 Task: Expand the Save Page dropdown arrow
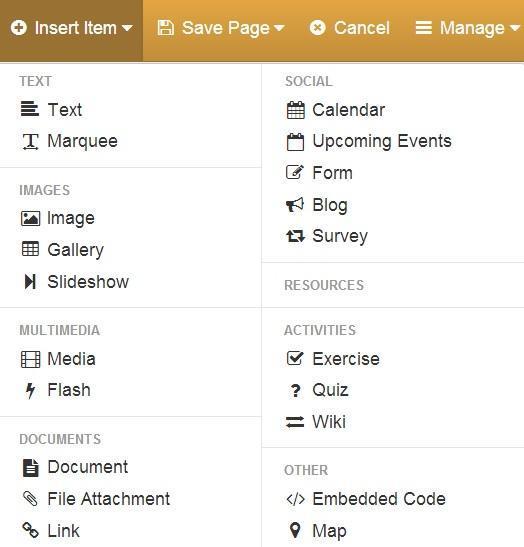click(279, 28)
